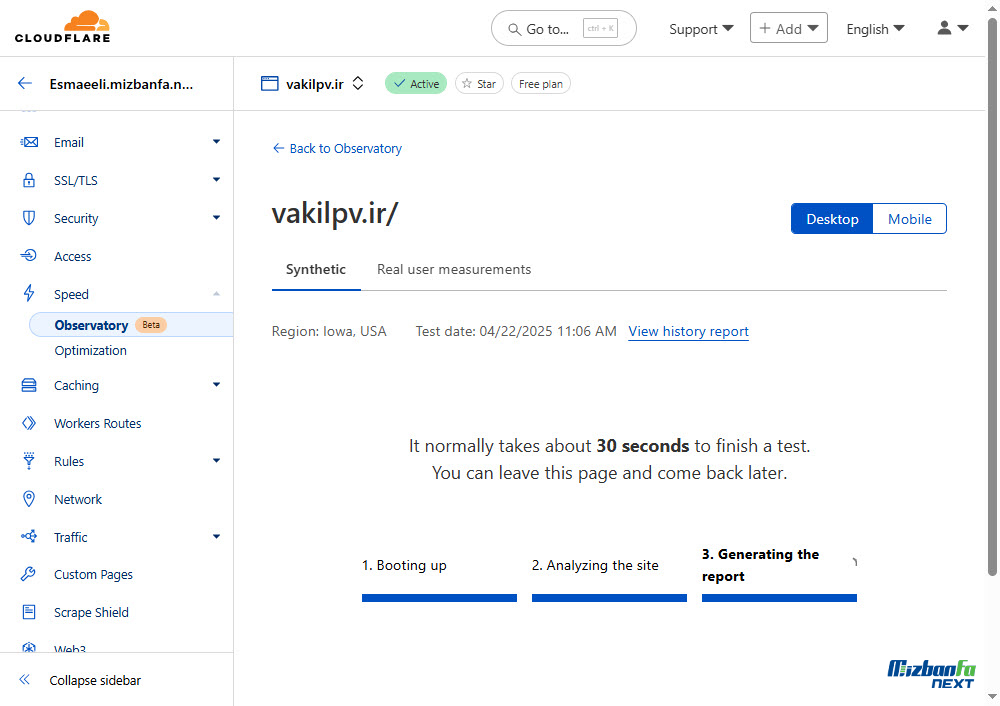Expand the Traffic submenu arrow
Screen dimensions: 1000x706
pos(216,536)
